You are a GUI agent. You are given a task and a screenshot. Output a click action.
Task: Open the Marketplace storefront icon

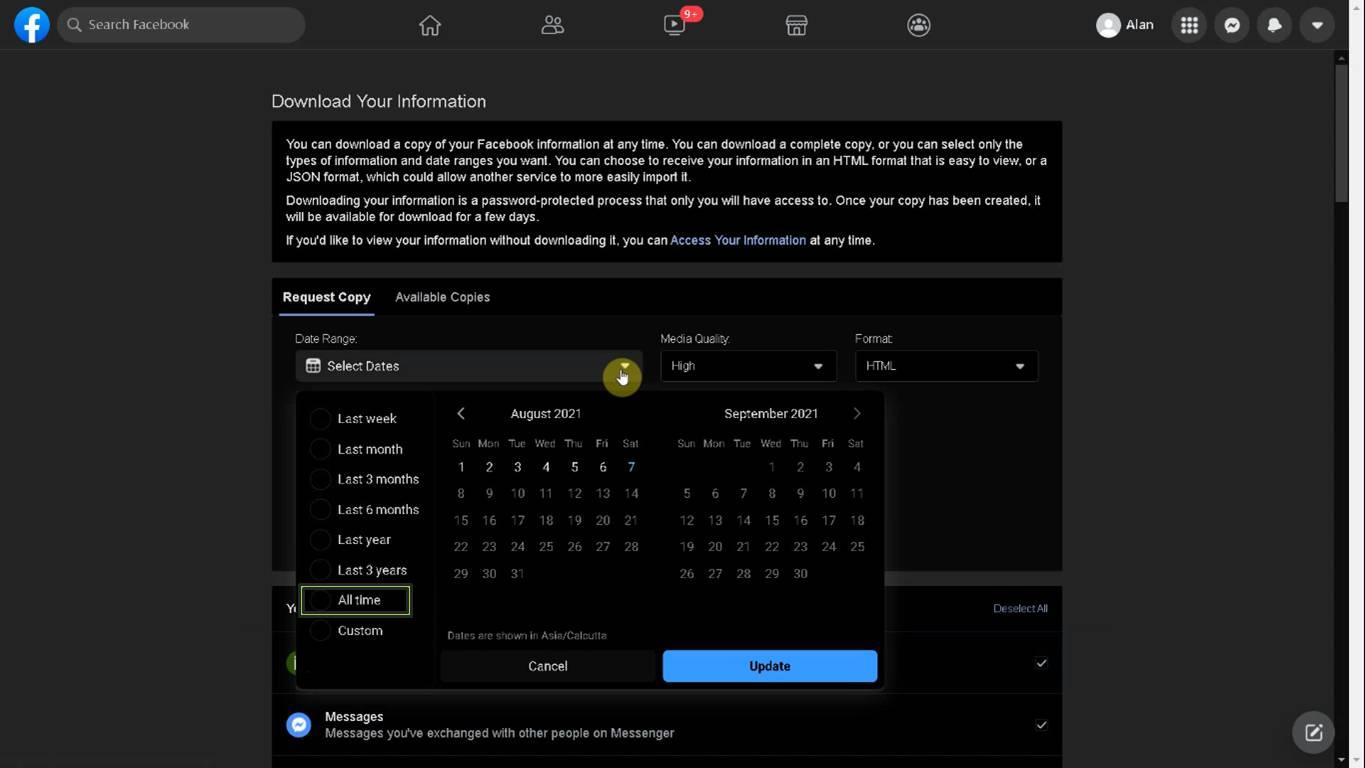[x=796, y=25]
